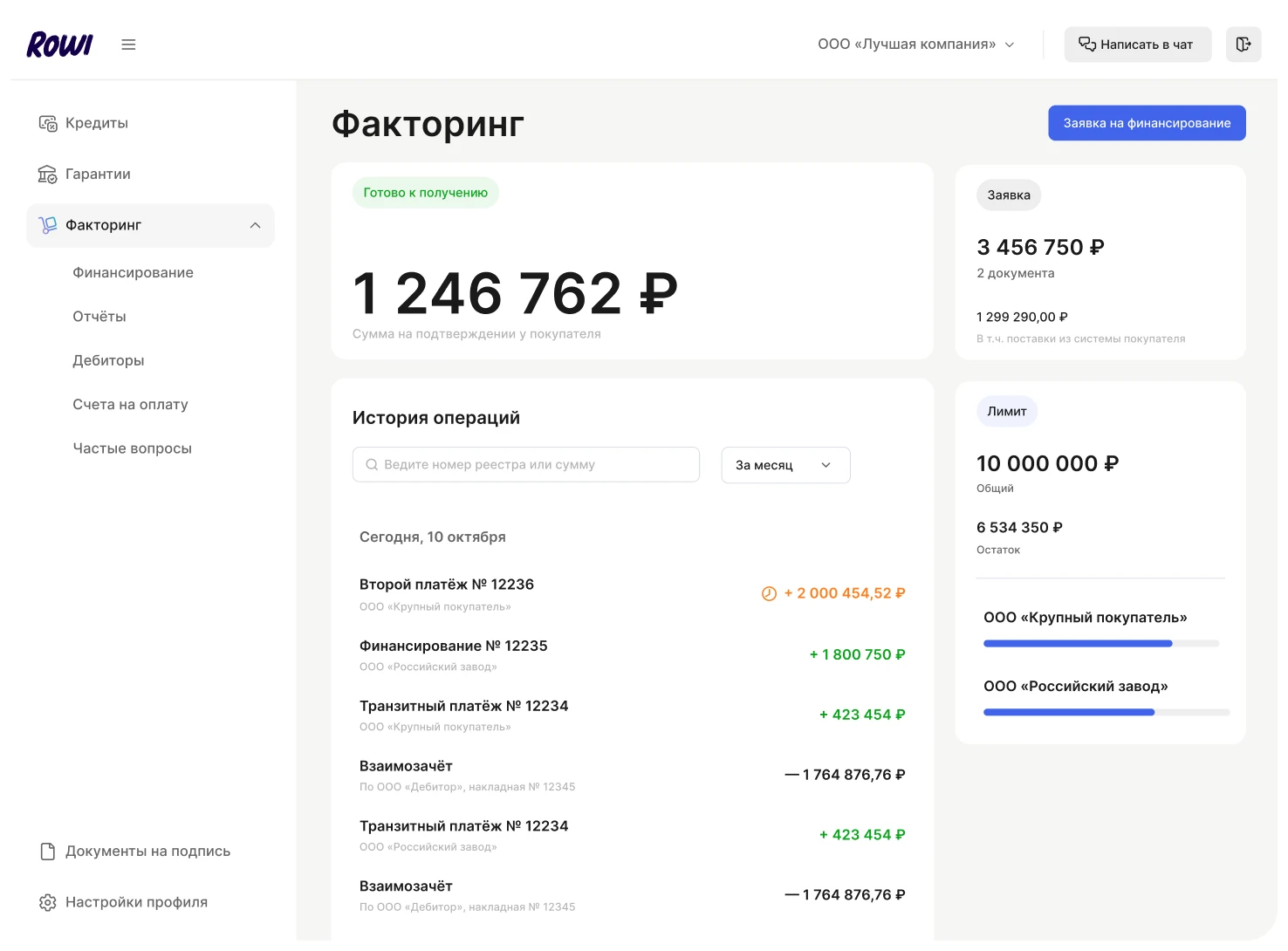The image size is (1288, 951).
Task: Open Финансирование submenu item
Action: (133, 273)
